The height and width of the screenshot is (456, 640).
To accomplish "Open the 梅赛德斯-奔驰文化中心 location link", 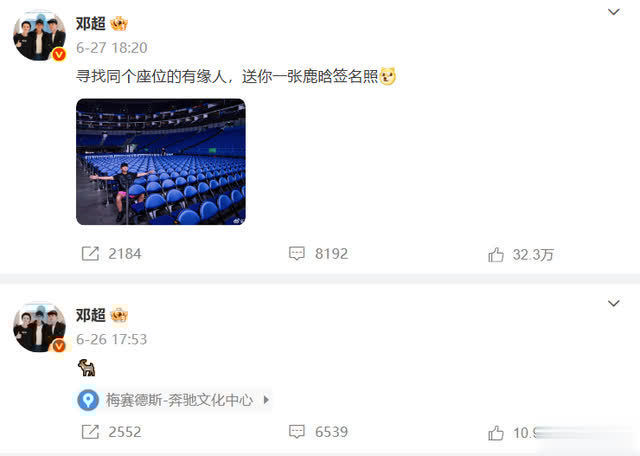I will coord(179,400).
